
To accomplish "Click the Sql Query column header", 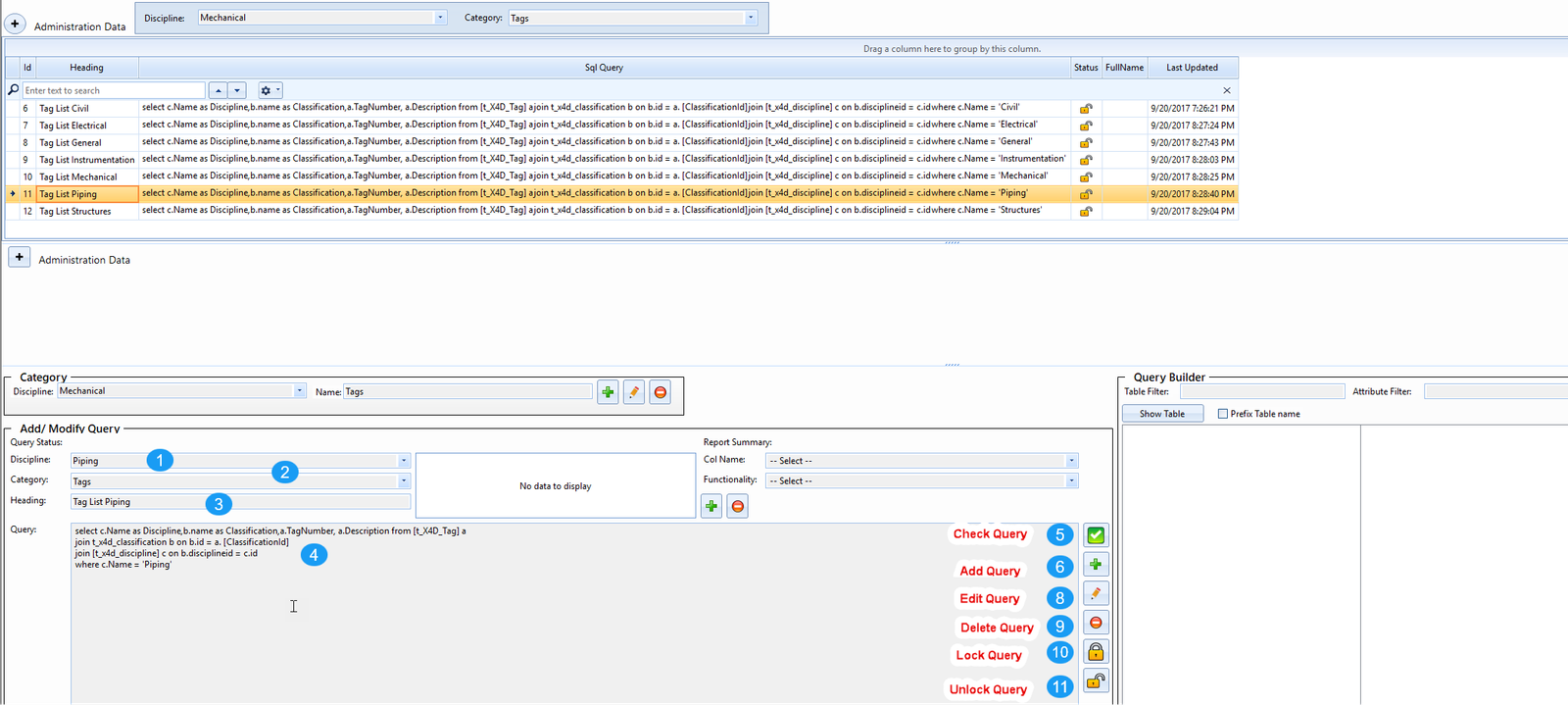I will pyautogui.click(x=604, y=68).
